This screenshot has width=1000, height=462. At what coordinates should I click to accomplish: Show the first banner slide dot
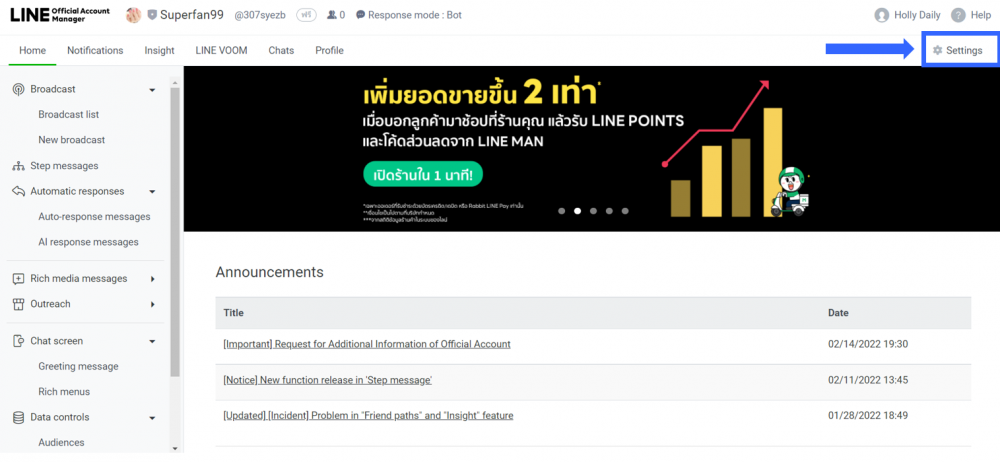click(562, 211)
